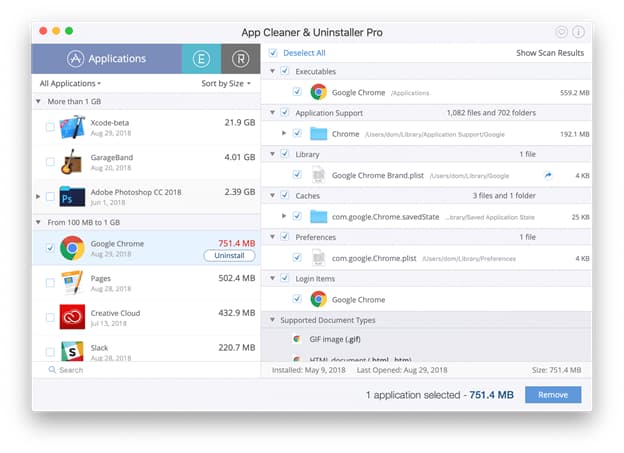
Task: Uncheck the Executables category checkbox
Action: pyautogui.click(x=285, y=71)
